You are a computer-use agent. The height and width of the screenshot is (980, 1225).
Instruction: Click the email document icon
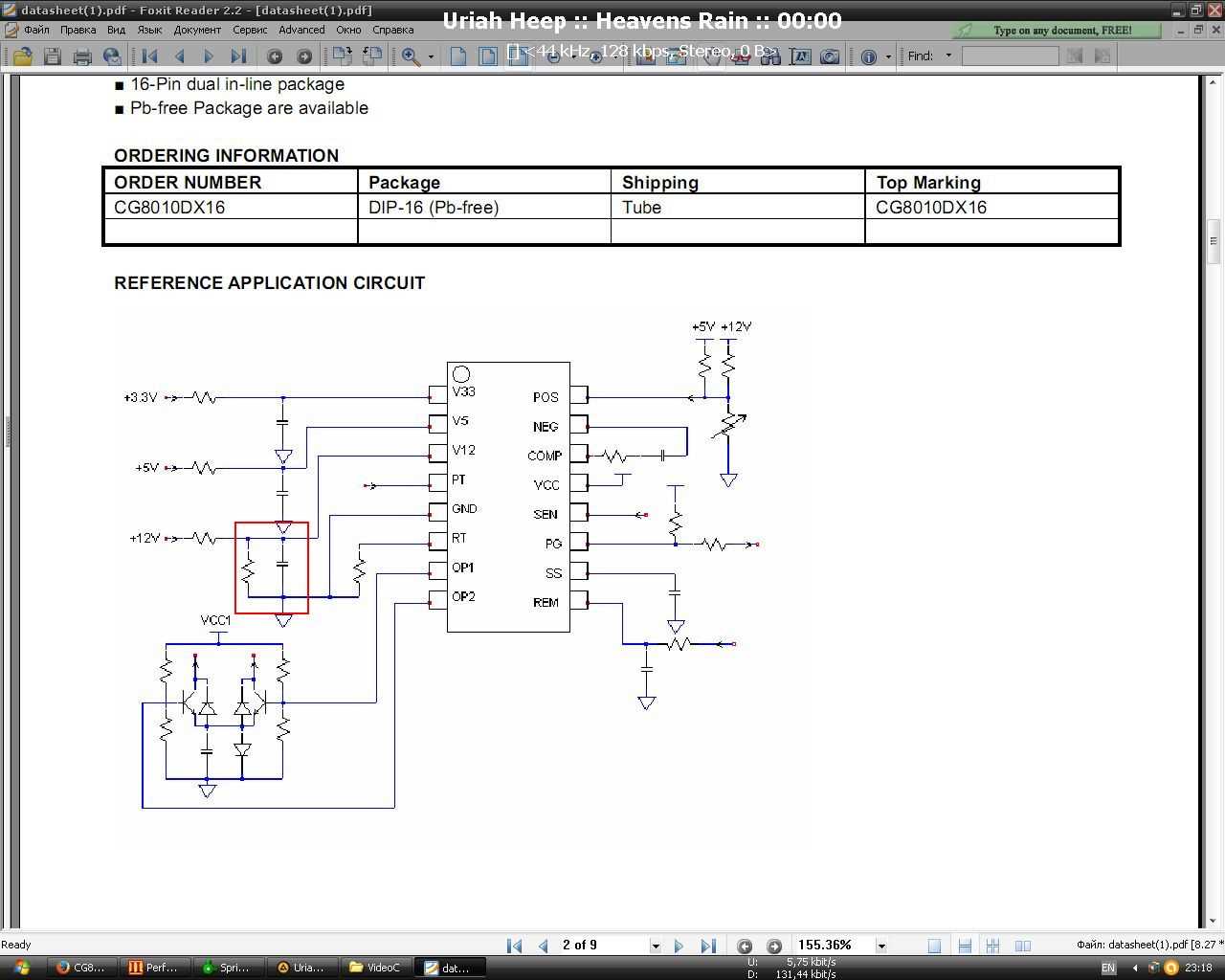tap(112, 56)
